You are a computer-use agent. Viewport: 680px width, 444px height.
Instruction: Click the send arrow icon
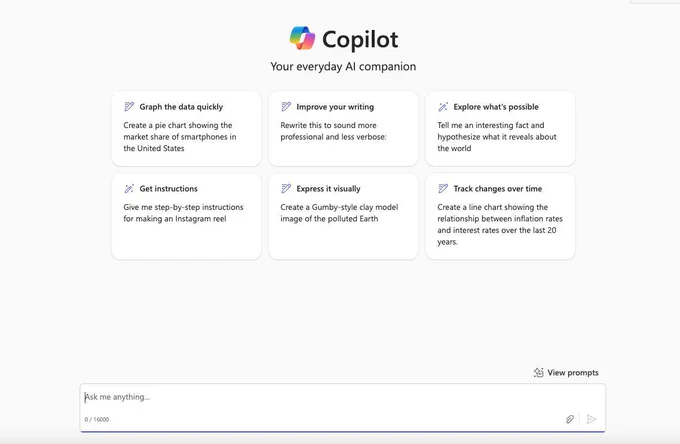(591, 419)
